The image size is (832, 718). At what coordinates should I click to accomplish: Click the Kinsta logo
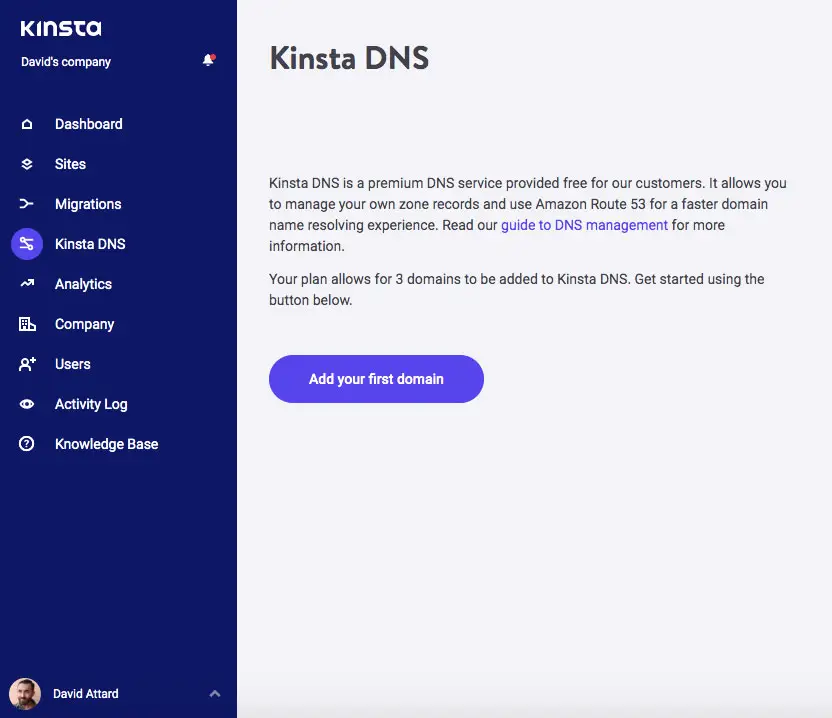click(x=60, y=29)
